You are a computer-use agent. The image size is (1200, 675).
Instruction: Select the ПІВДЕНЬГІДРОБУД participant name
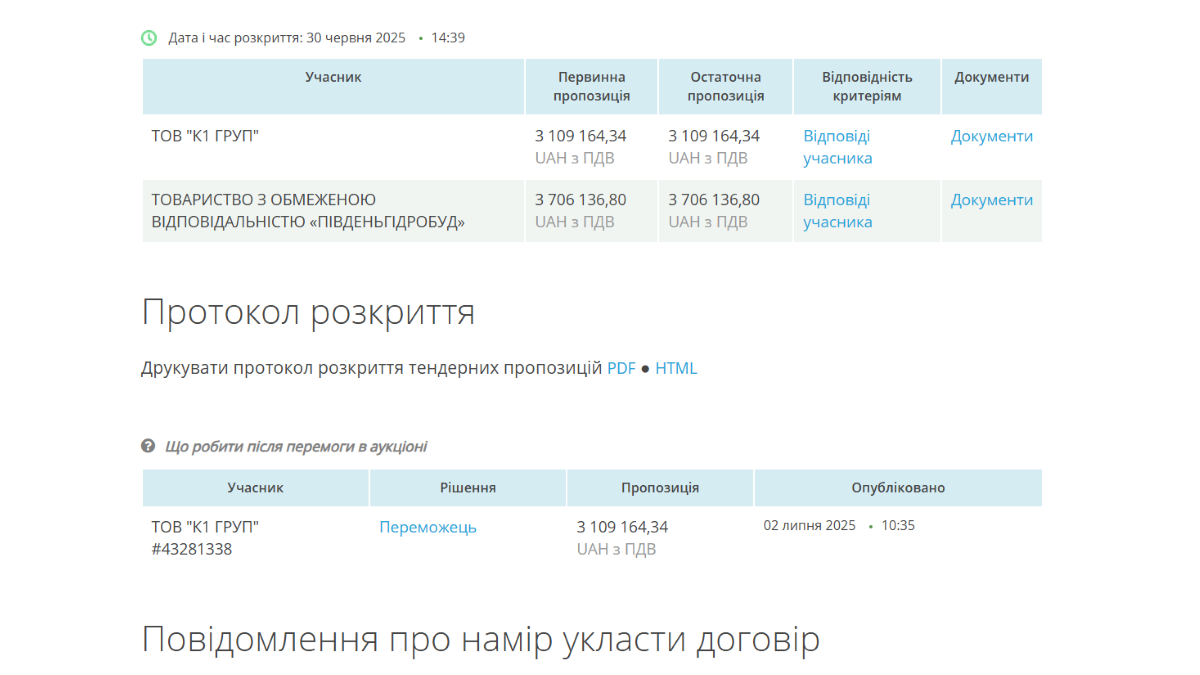point(308,211)
